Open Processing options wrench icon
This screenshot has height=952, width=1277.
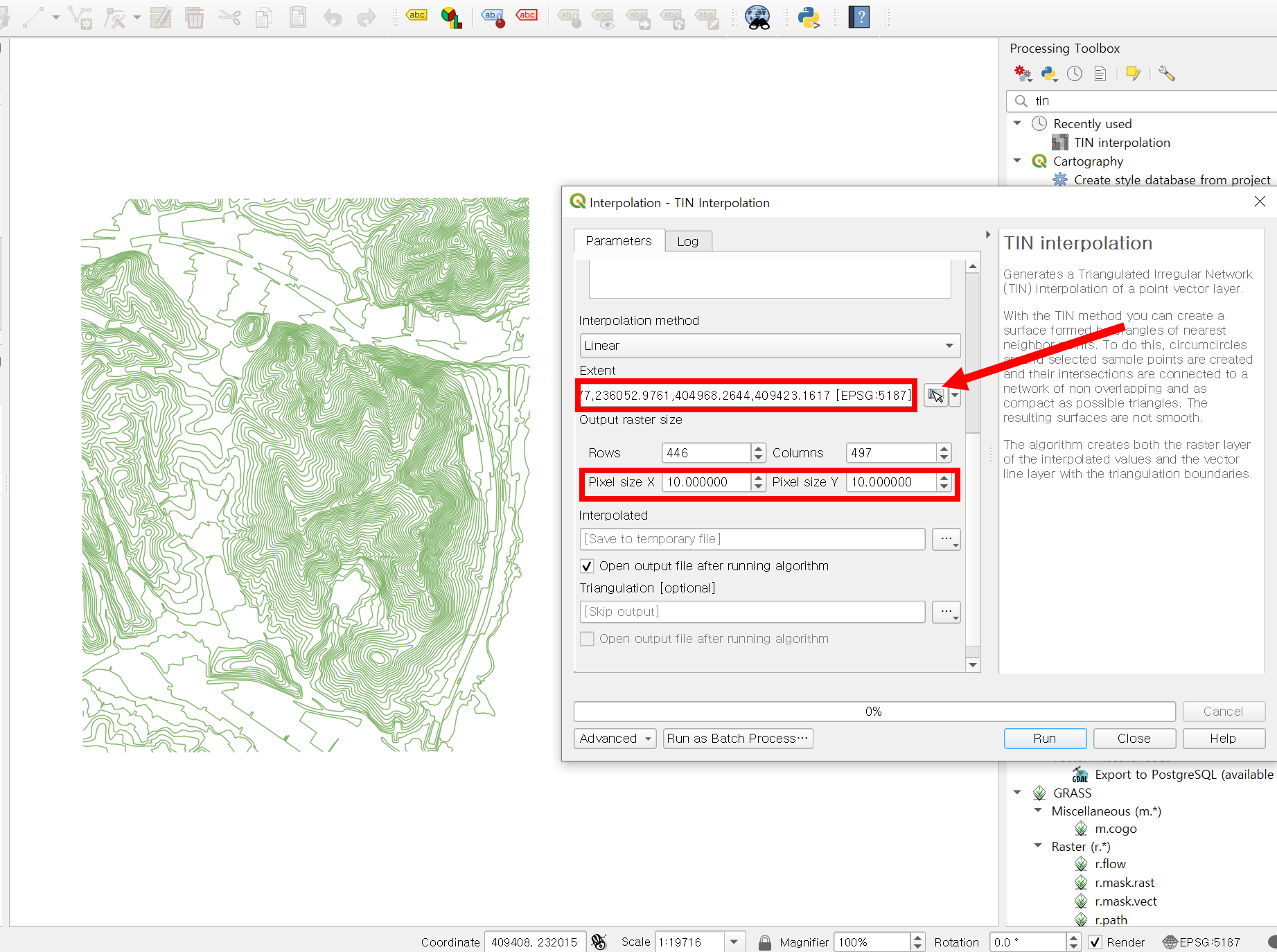click(x=1166, y=73)
